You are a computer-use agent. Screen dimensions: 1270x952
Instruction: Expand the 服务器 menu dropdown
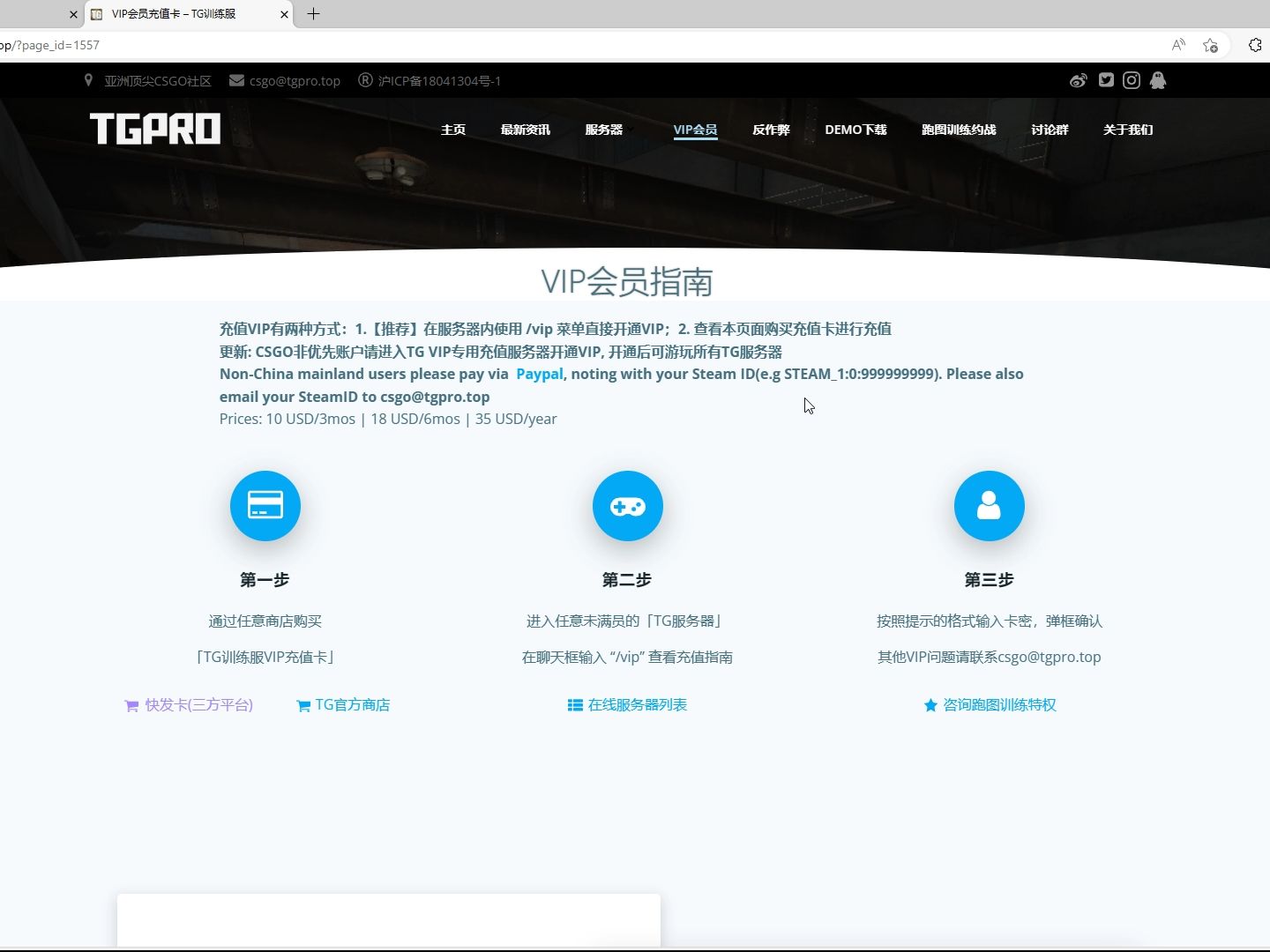(x=604, y=130)
